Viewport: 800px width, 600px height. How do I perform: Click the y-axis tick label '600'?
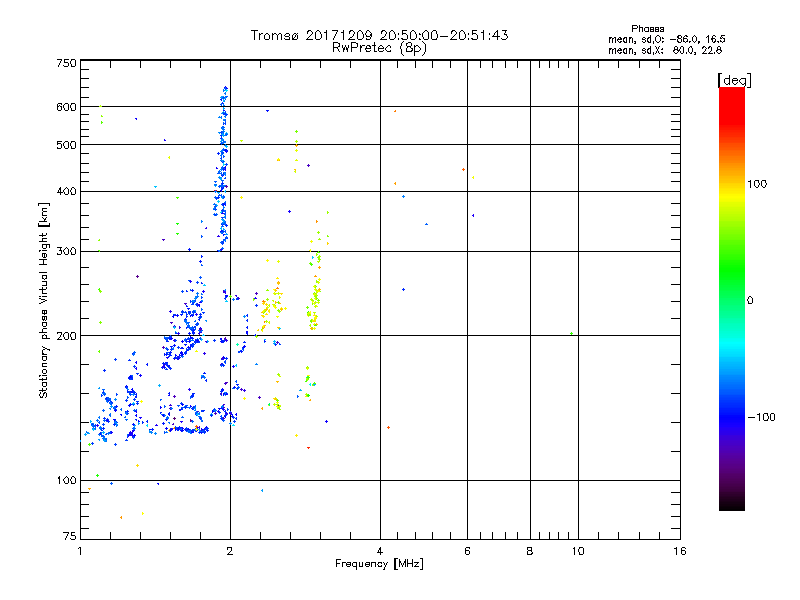tap(66, 107)
